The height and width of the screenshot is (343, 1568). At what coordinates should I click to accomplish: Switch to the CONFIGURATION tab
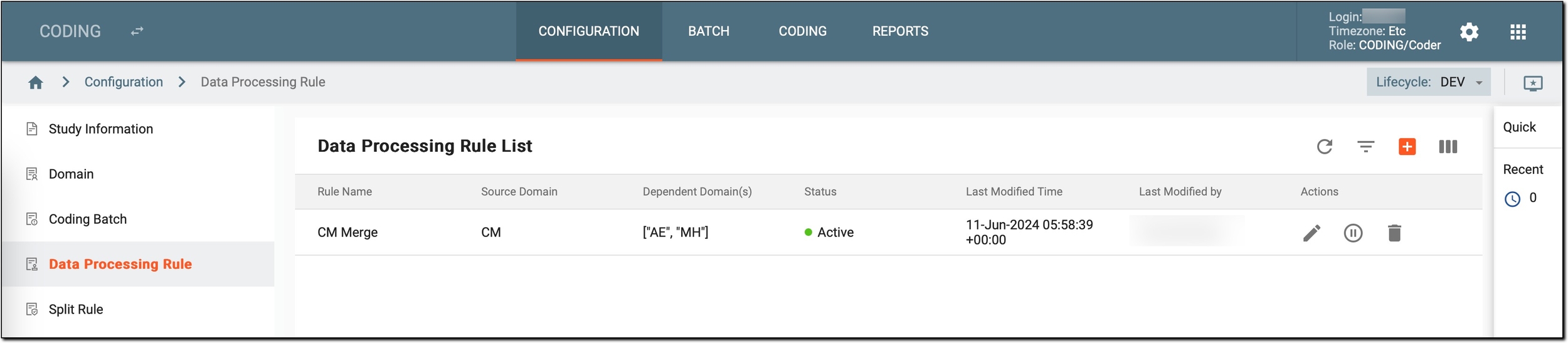coord(588,31)
